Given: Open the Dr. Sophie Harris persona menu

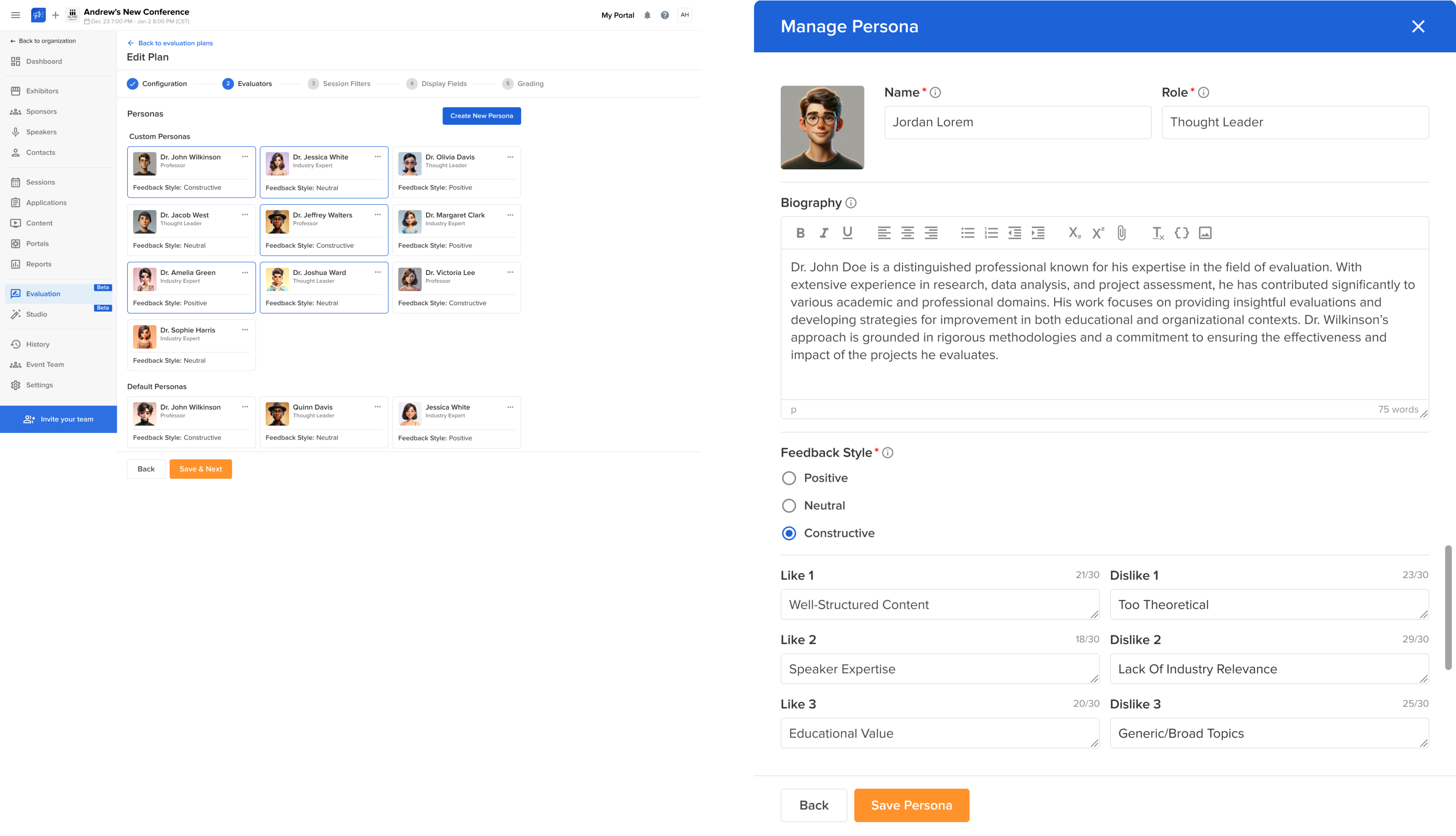Looking at the screenshot, I should point(245,329).
